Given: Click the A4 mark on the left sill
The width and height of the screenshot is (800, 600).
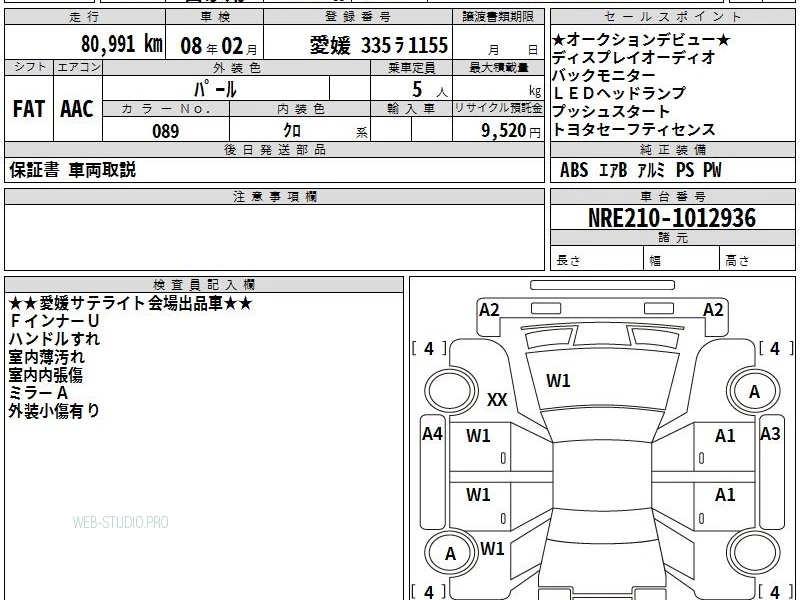Looking at the screenshot, I should point(432,434).
